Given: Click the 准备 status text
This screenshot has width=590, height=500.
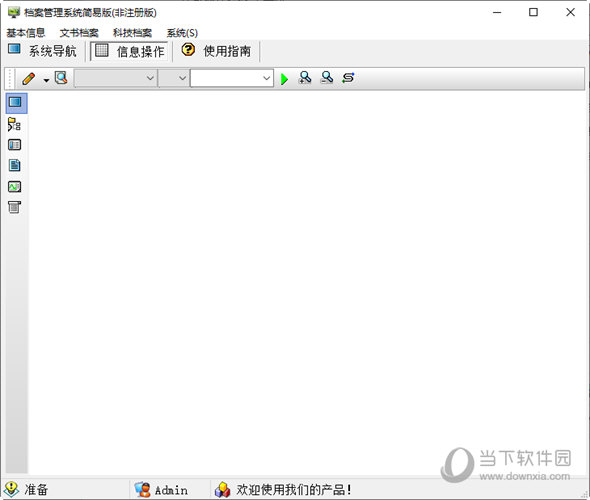Looking at the screenshot, I should click(36, 490).
